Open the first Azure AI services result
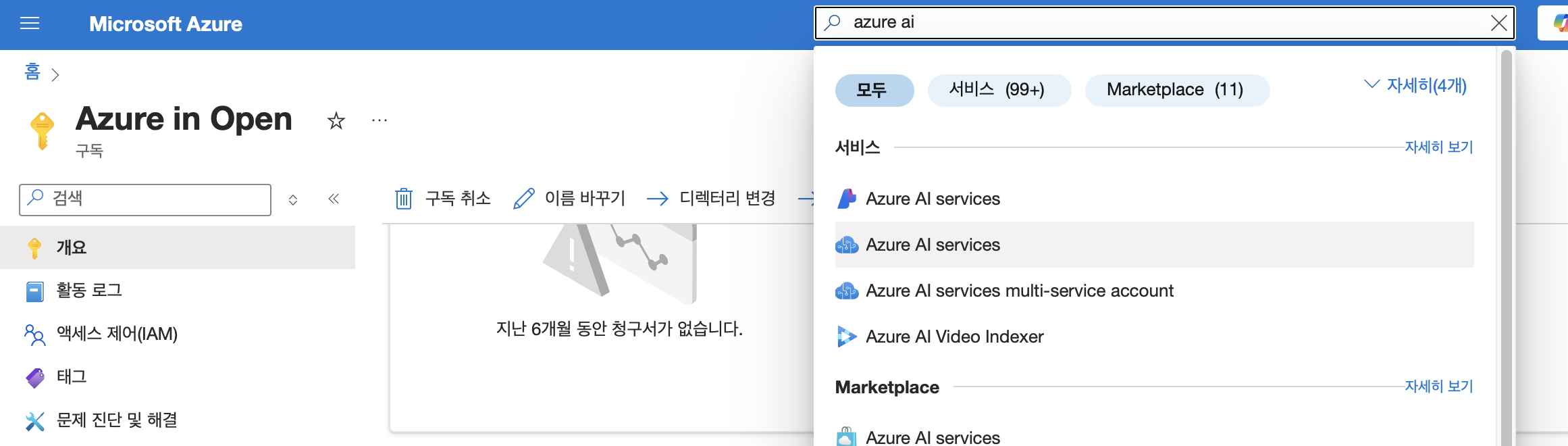The height and width of the screenshot is (446, 1568). (1154, 199)
